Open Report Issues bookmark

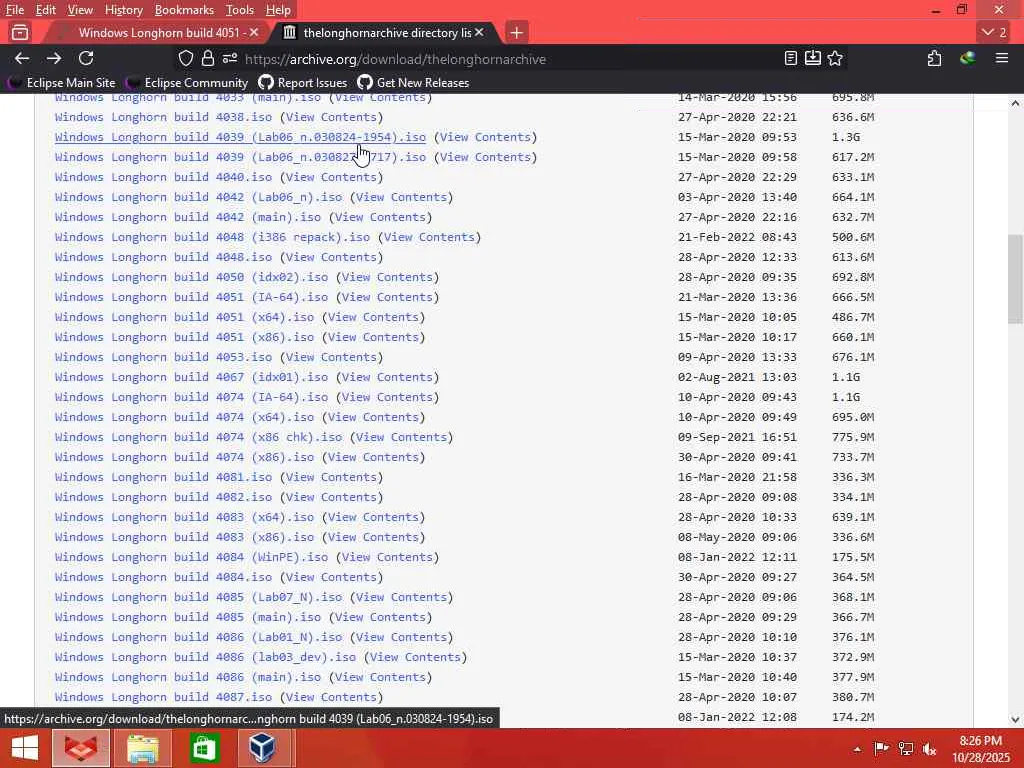tap(303, 83)
